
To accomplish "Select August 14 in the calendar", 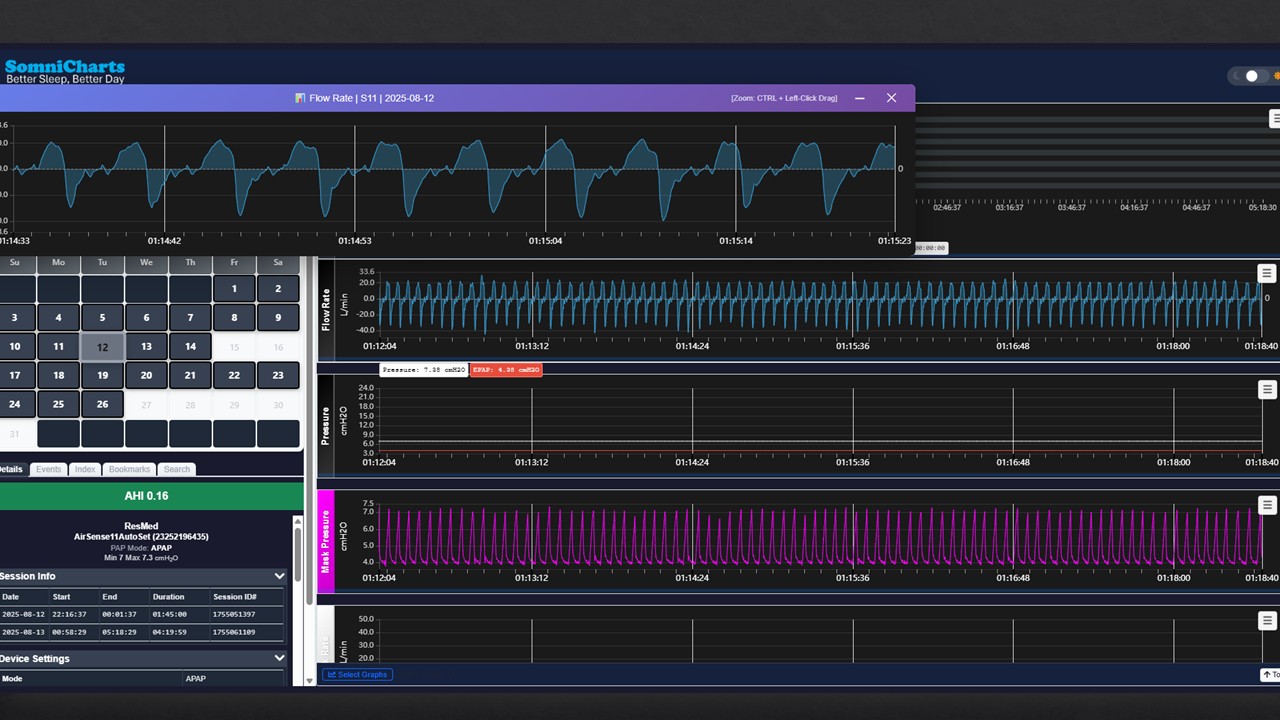I will (x=190, y=346).
